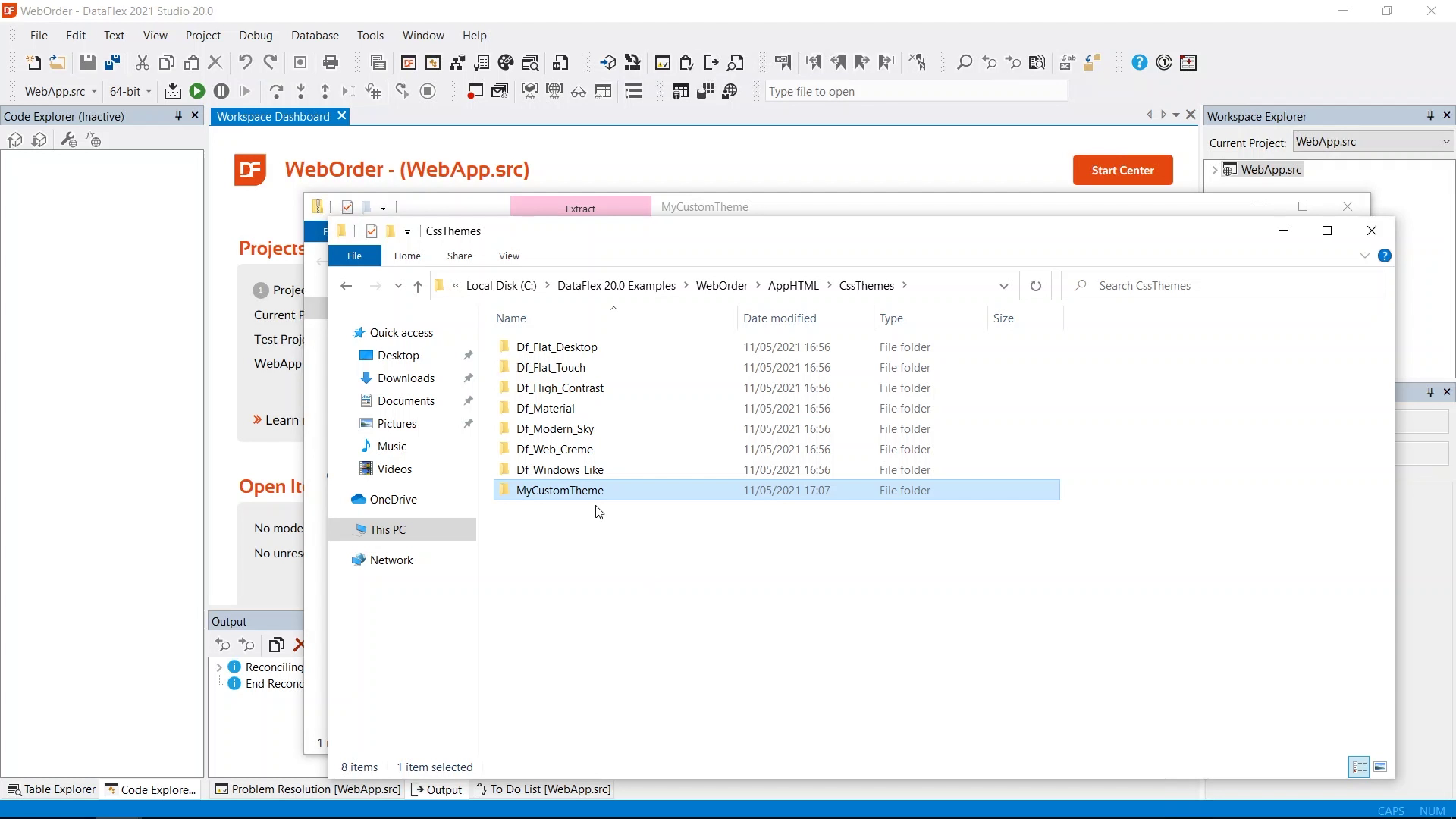Viewport: 1456px width, 819px height.
Task: Switch to the View ribbon tab
Action: (x=509, y=256)
